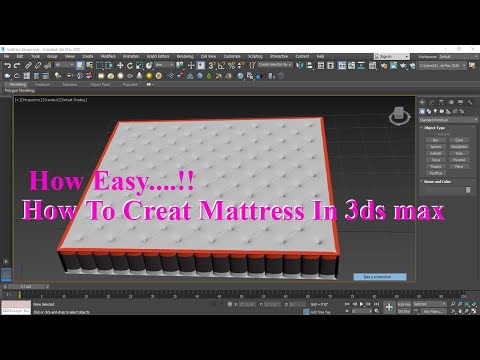Click the Redo arrow icon
This screenshot has height=360, width=480.
click(x=17, y=66)
